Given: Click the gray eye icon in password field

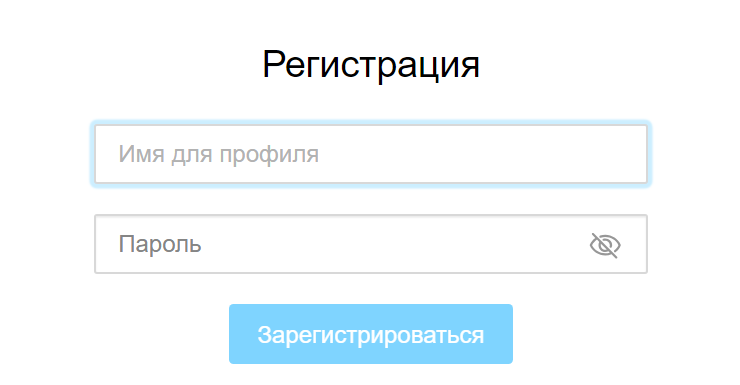Looking at the screenshot, I should pos(605,245).
